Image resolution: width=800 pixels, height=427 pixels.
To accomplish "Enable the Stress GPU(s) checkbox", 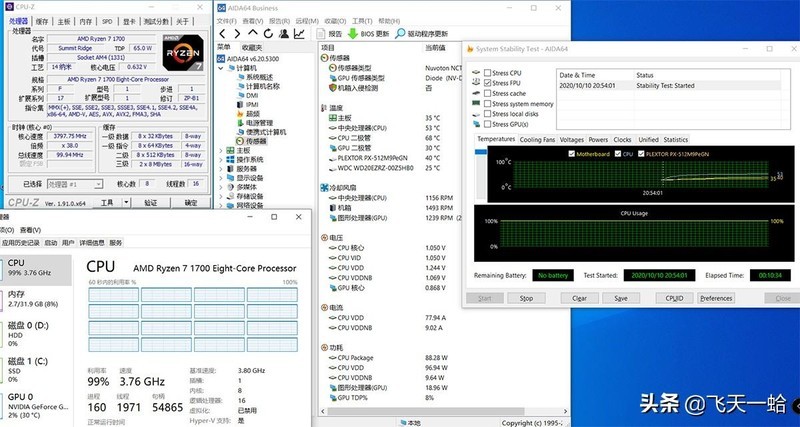I will point(488,124).
